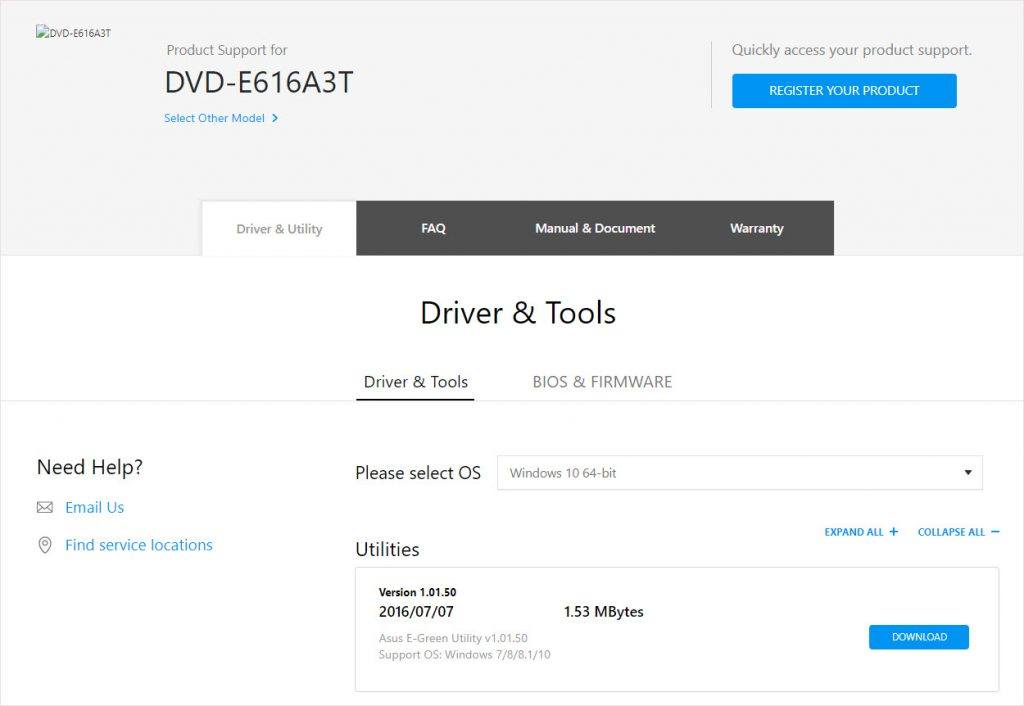Open the Find service locations link
The image size is (1024, 706).
point(137,545)
